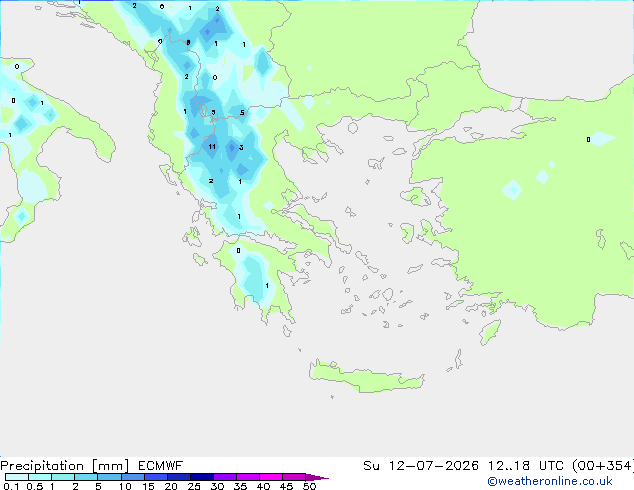Pick the legend swatch between 1 and 2
Image resolution: width=634 pixels, height=490 pixels.
(x=63, y=477)
